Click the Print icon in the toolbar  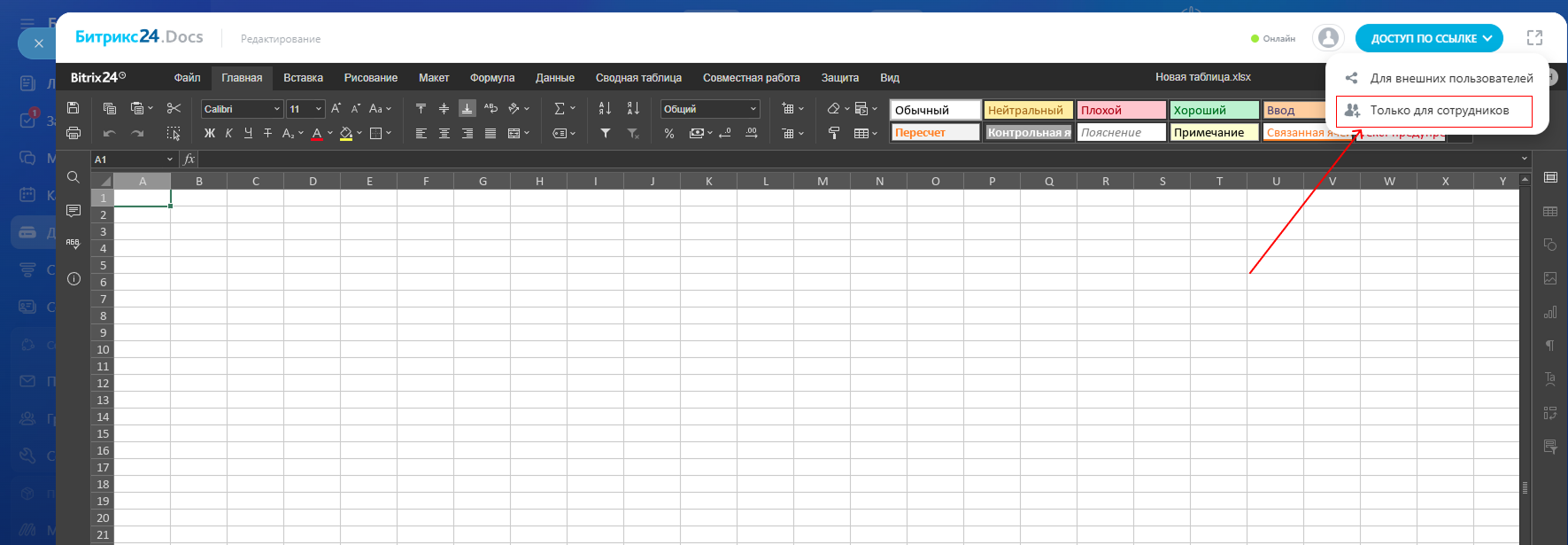[x=73, y=133]
